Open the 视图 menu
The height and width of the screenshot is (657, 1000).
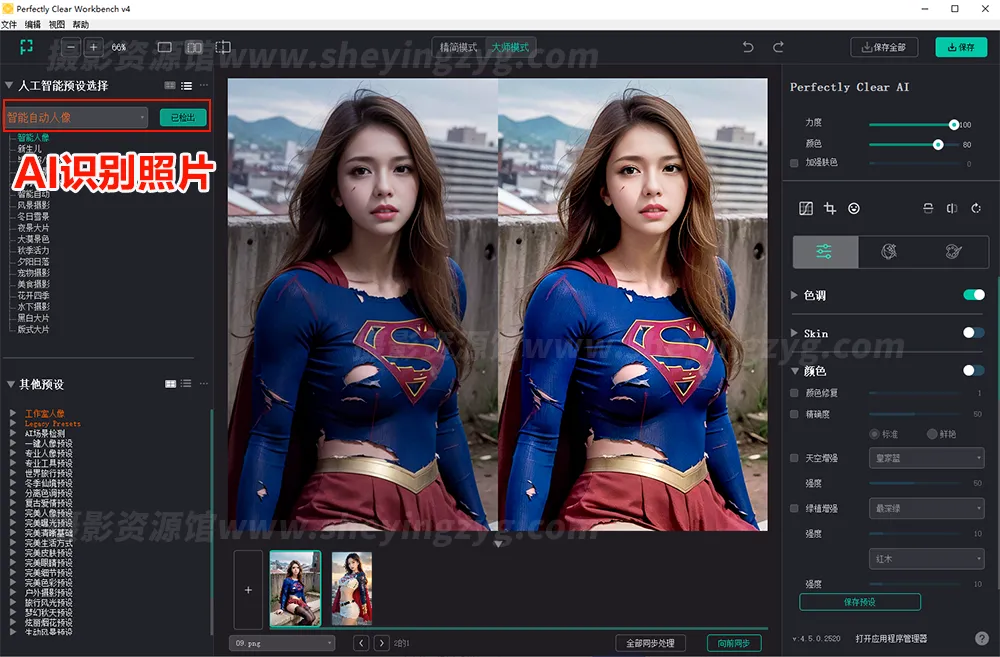click(57, 25)
